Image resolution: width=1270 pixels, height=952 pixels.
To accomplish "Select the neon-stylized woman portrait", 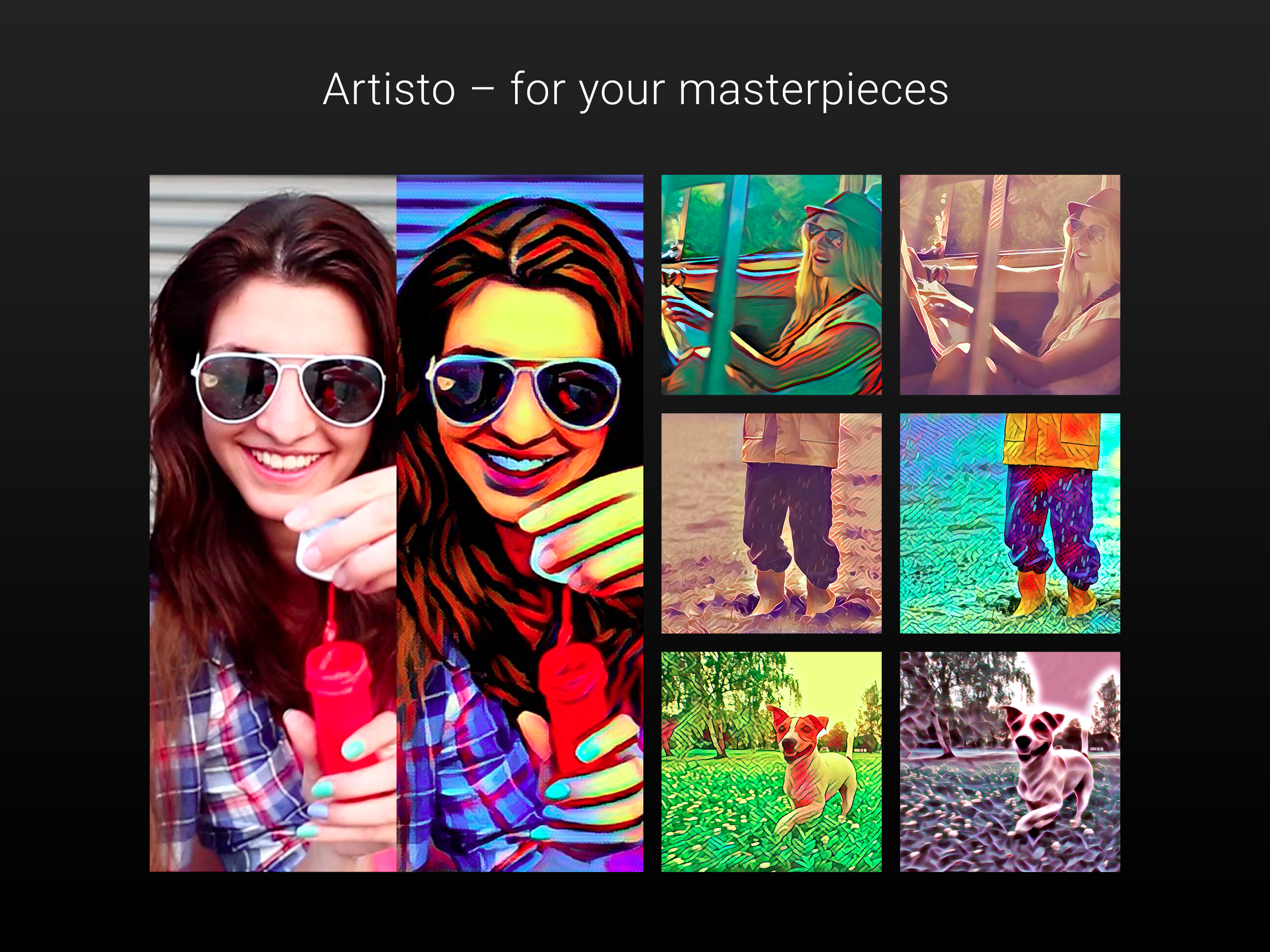I will pyautogui.click(x=520, y=522).
